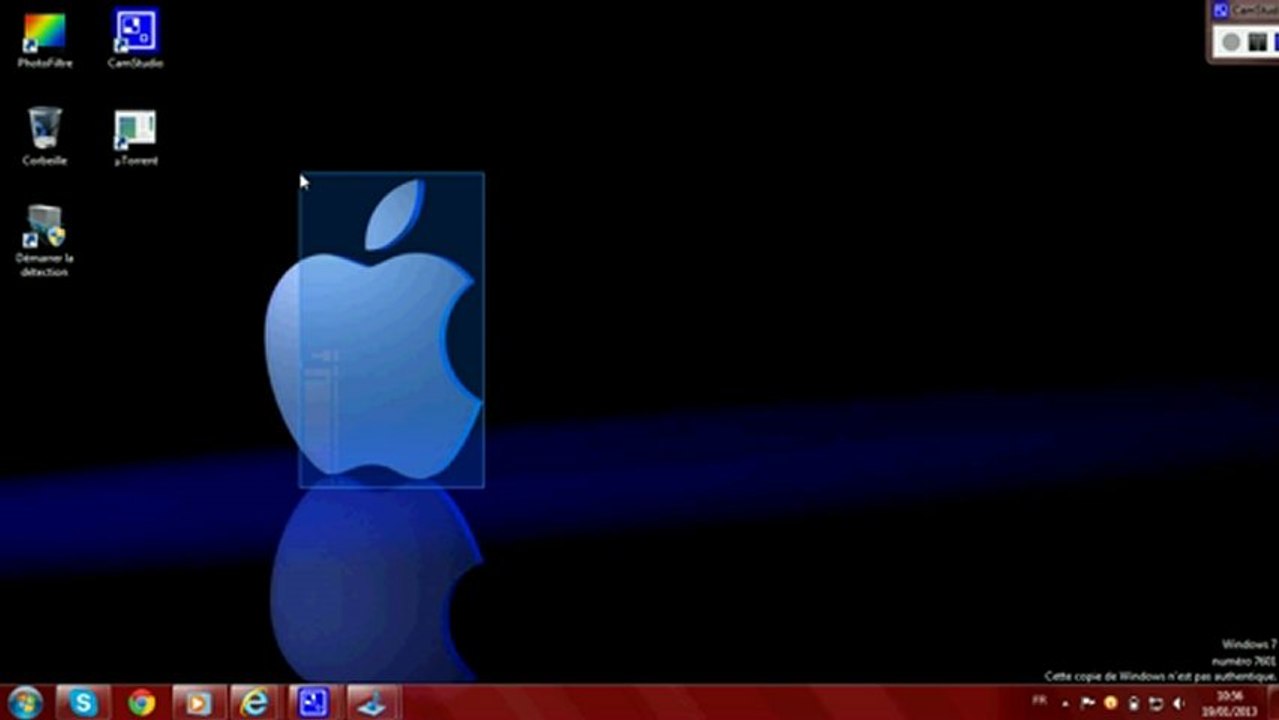The image size is (1279, 720).
Task: Click the round orange tray icon
Action: [x=1110, y=703]
